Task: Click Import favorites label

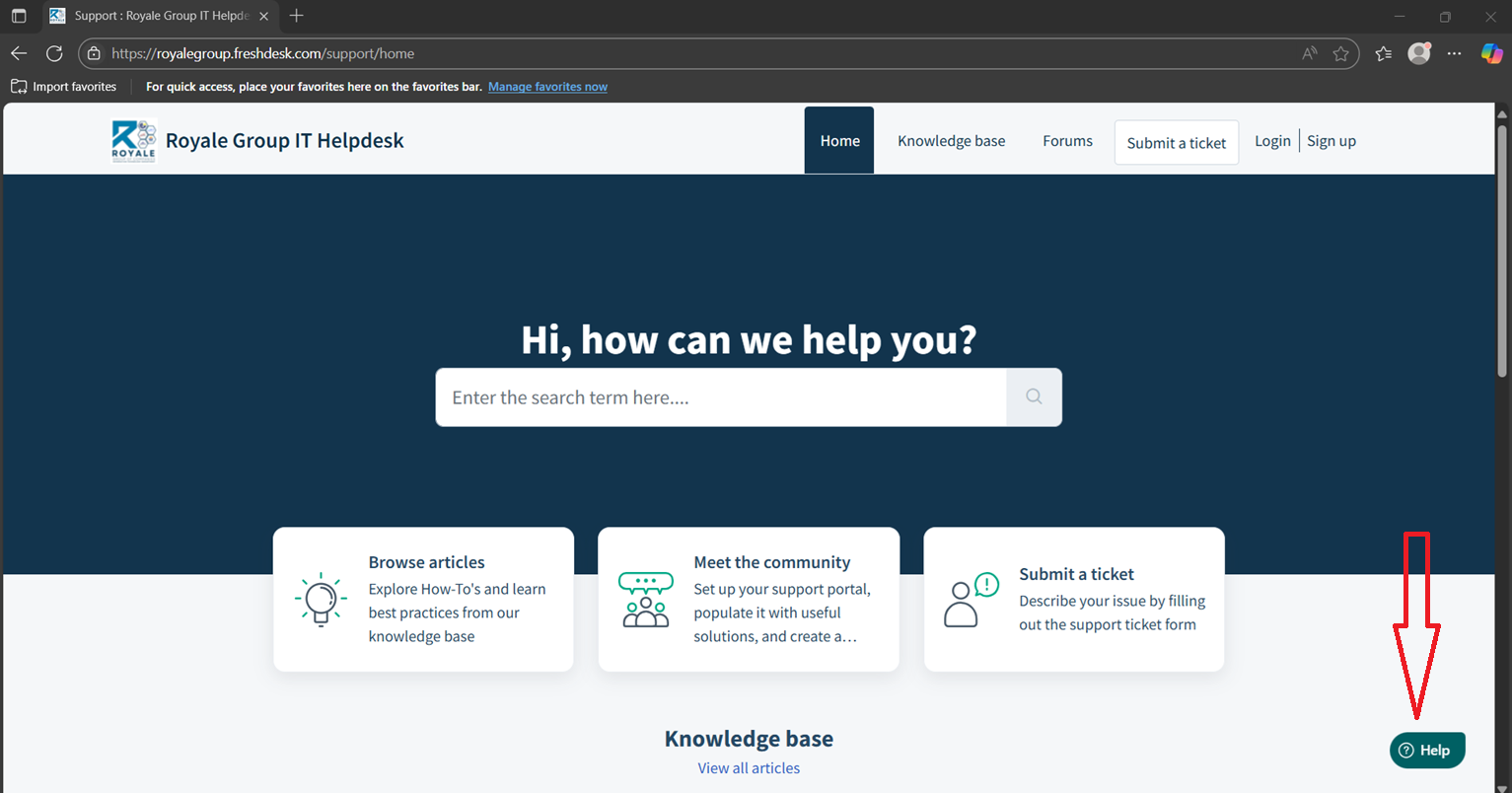Action: pyautogui.click(x=74, y=87)
